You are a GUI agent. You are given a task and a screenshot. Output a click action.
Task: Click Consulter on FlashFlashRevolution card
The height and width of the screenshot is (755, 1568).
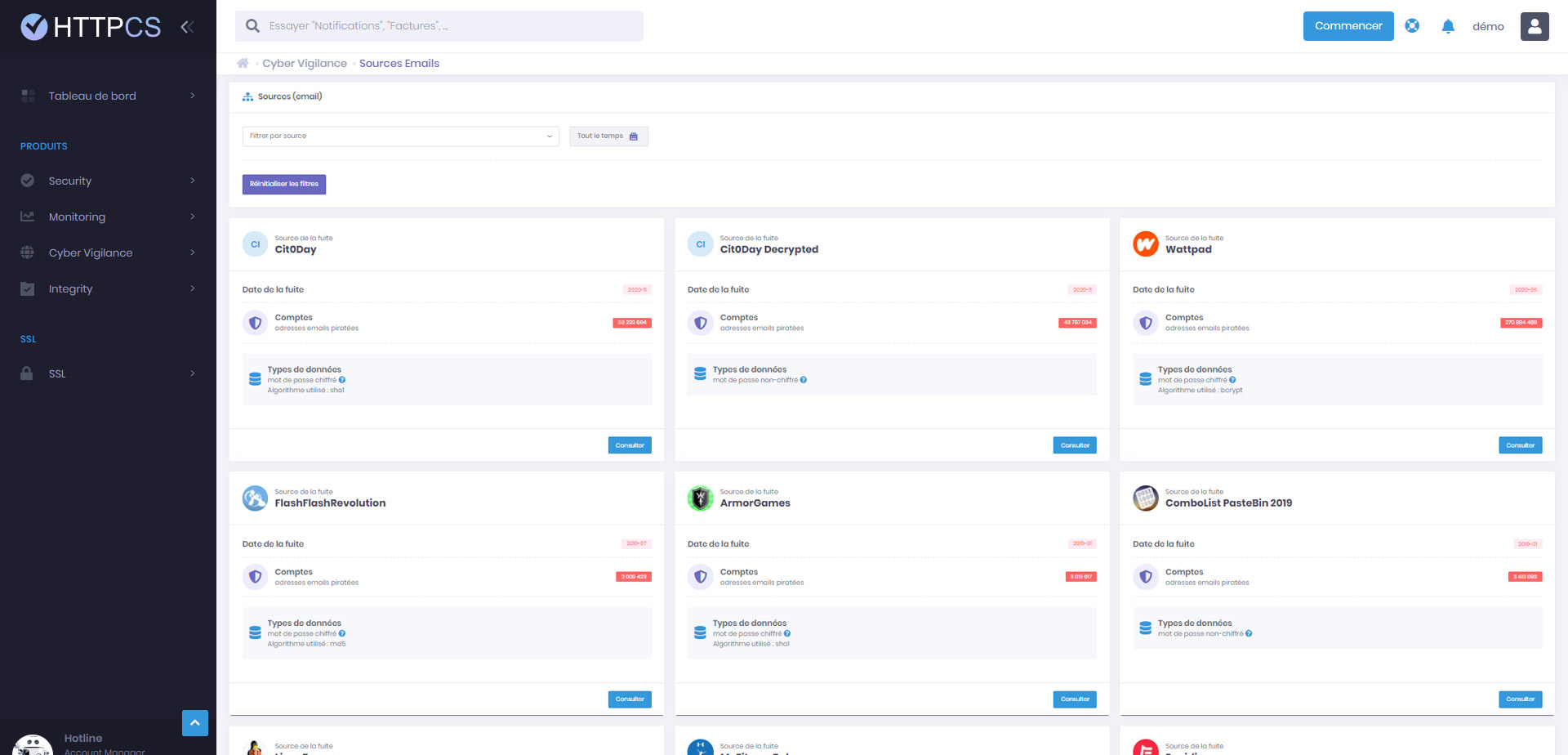pos(630,699)
